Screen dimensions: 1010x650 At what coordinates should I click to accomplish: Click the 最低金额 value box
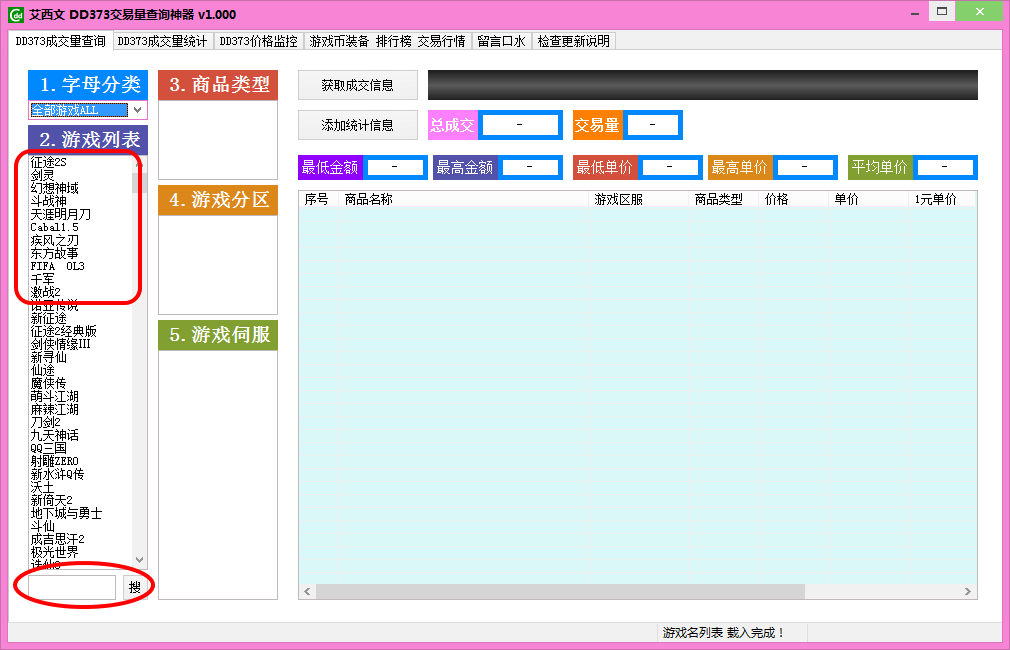coord(395,167)
